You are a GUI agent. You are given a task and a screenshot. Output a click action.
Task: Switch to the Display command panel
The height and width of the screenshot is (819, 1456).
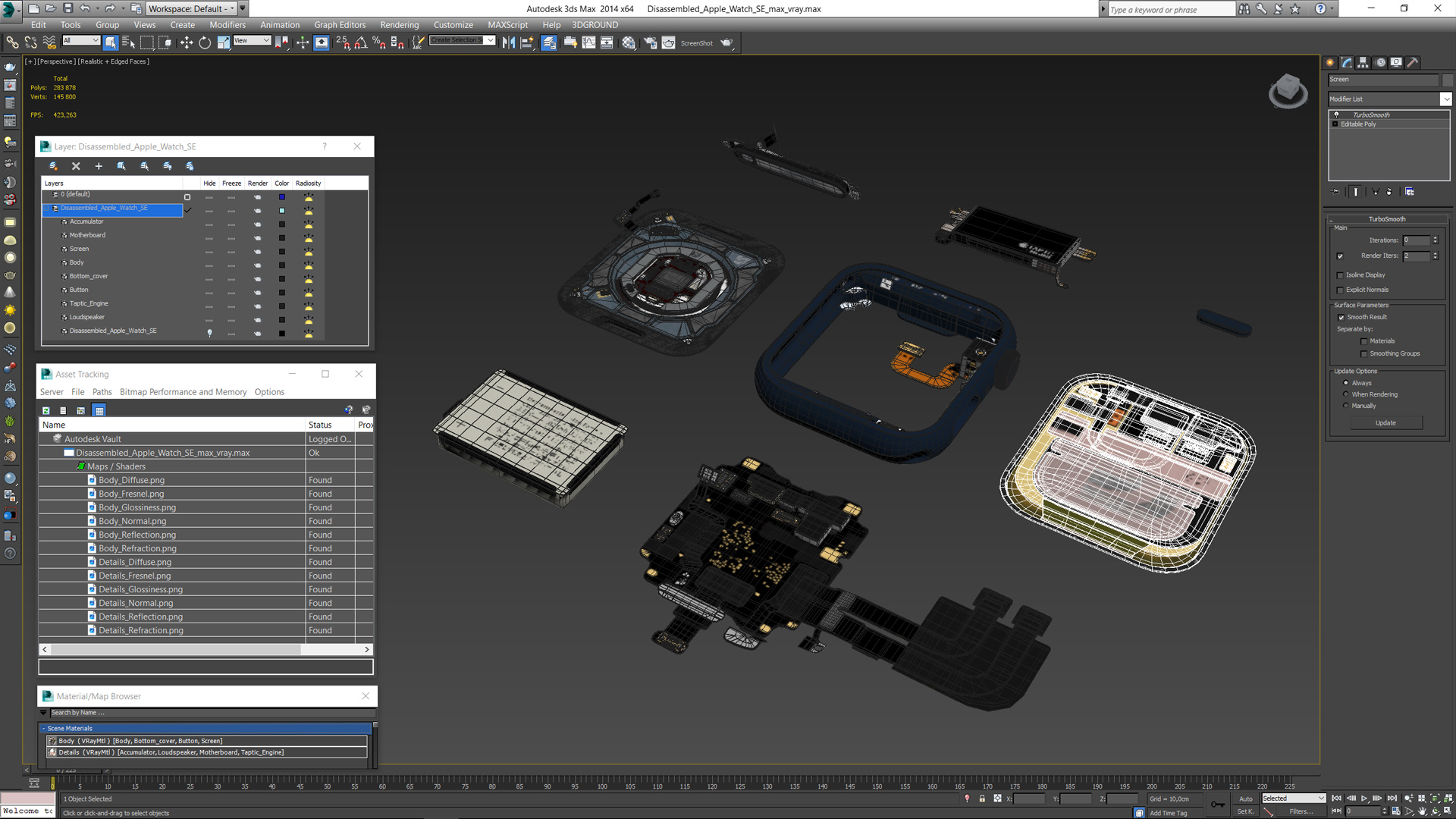1396,63
